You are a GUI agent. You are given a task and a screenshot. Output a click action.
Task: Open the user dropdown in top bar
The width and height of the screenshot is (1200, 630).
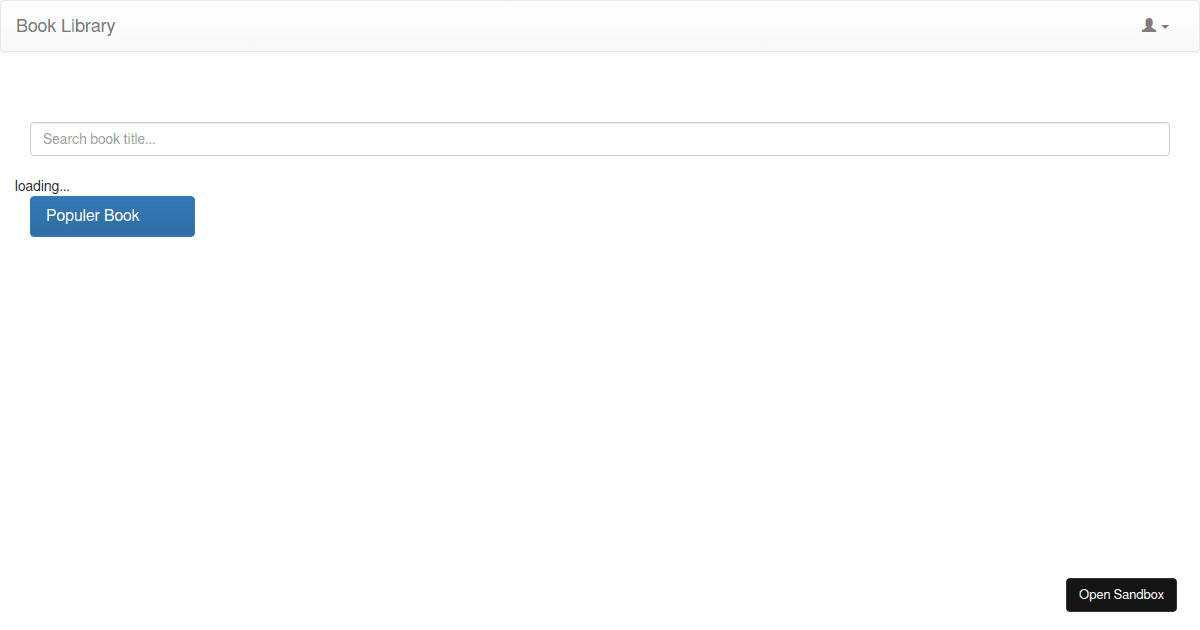pos(1155,26)
